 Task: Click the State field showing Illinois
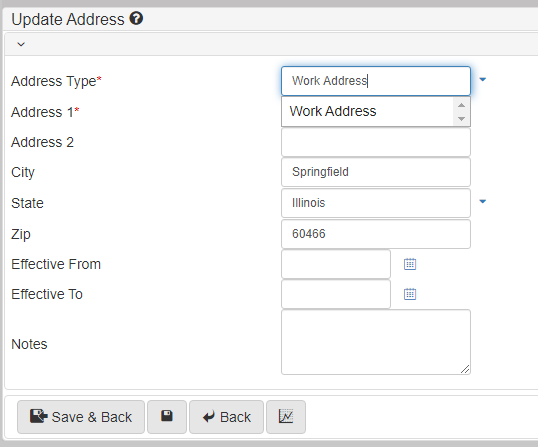376,203
